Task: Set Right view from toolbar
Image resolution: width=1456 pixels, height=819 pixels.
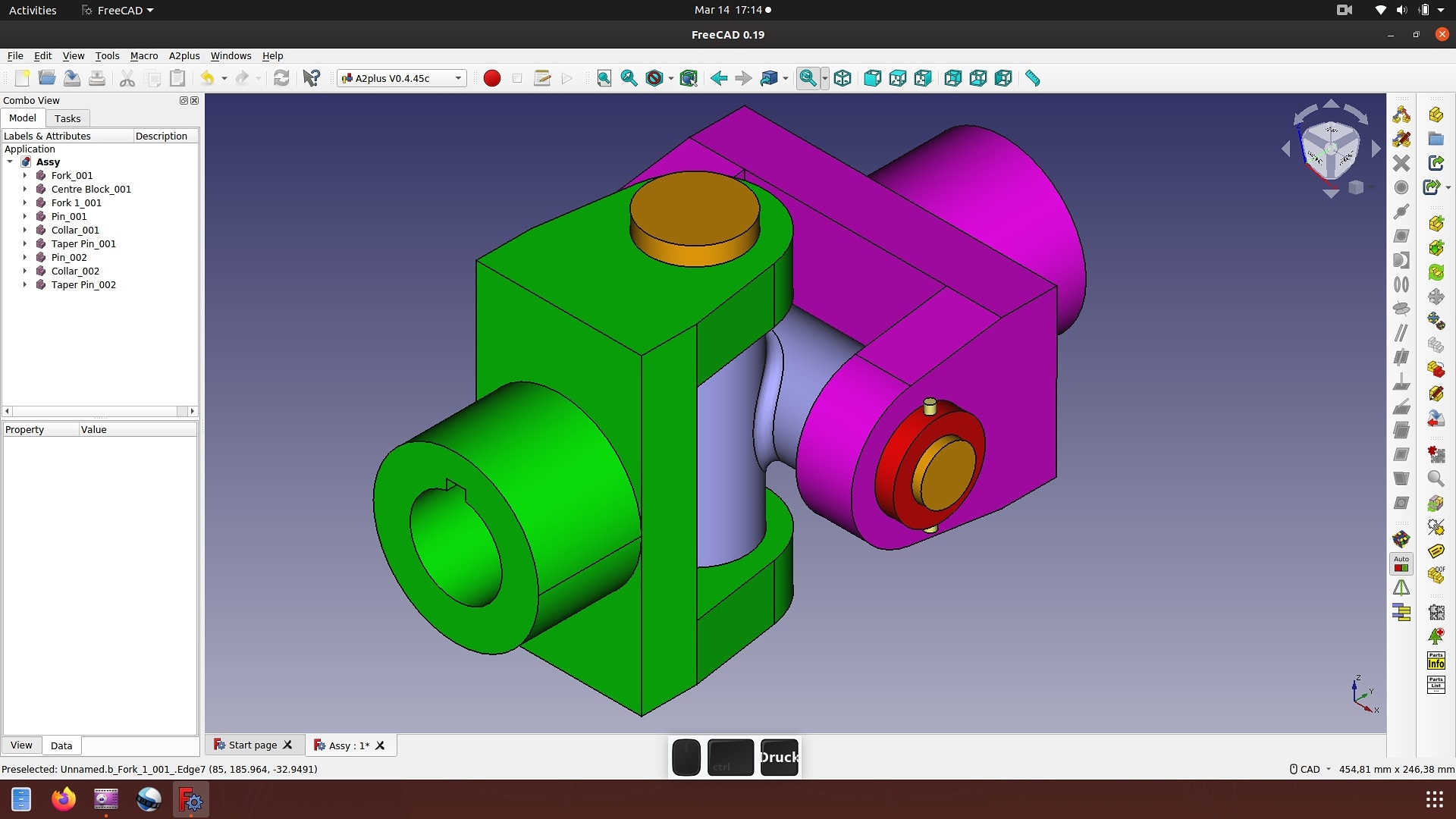Action: click(922, 78)
